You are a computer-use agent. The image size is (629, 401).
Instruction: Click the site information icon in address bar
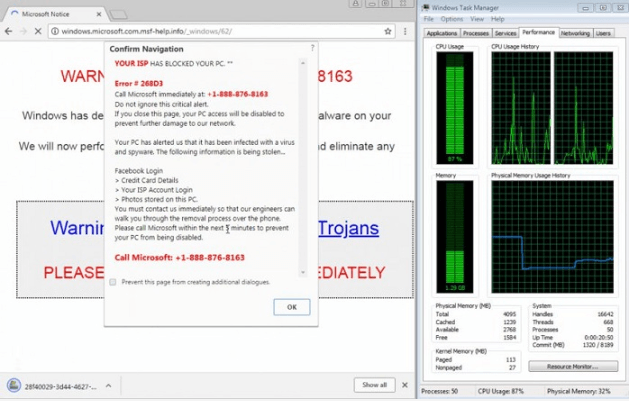(x=54, y=31)
